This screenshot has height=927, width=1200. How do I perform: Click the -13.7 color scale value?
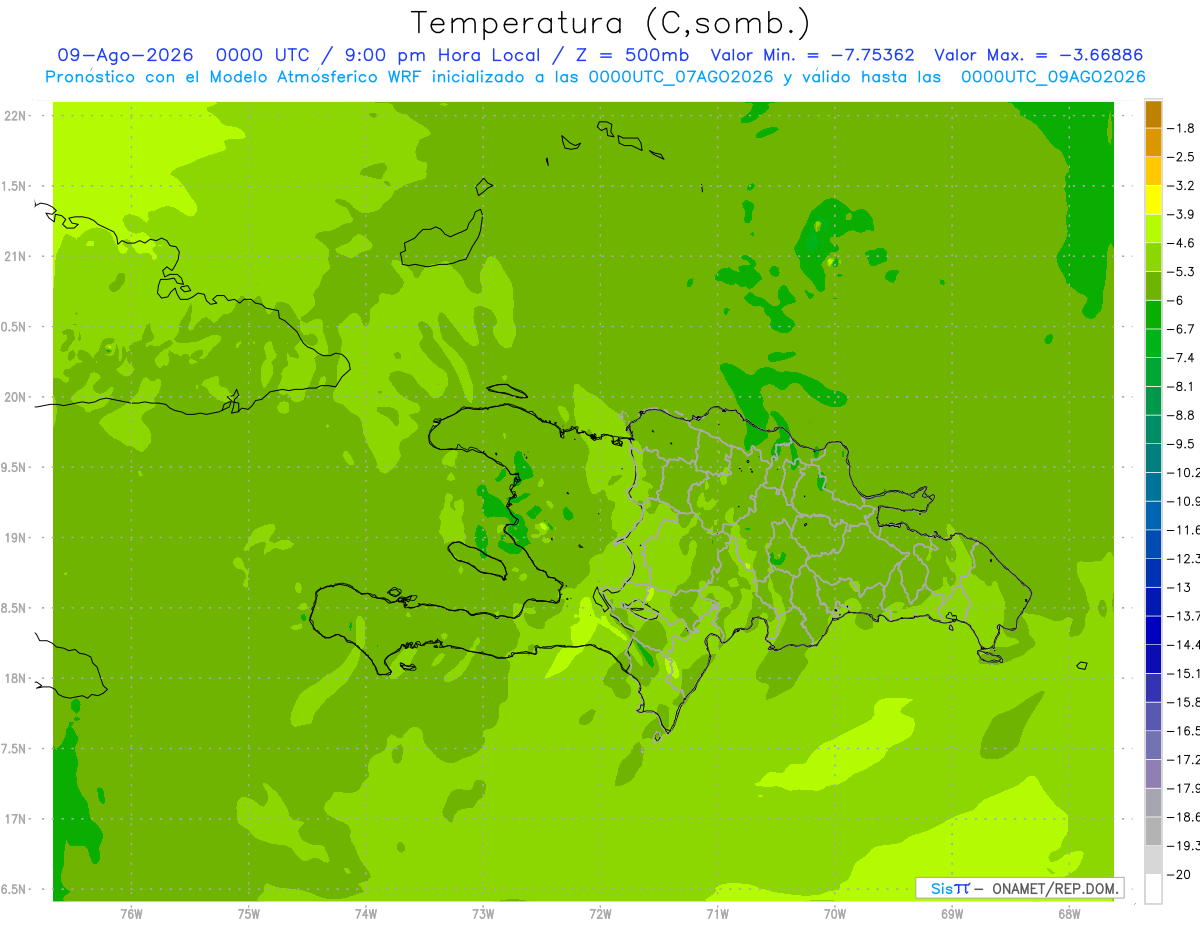tap(1186, 615)
